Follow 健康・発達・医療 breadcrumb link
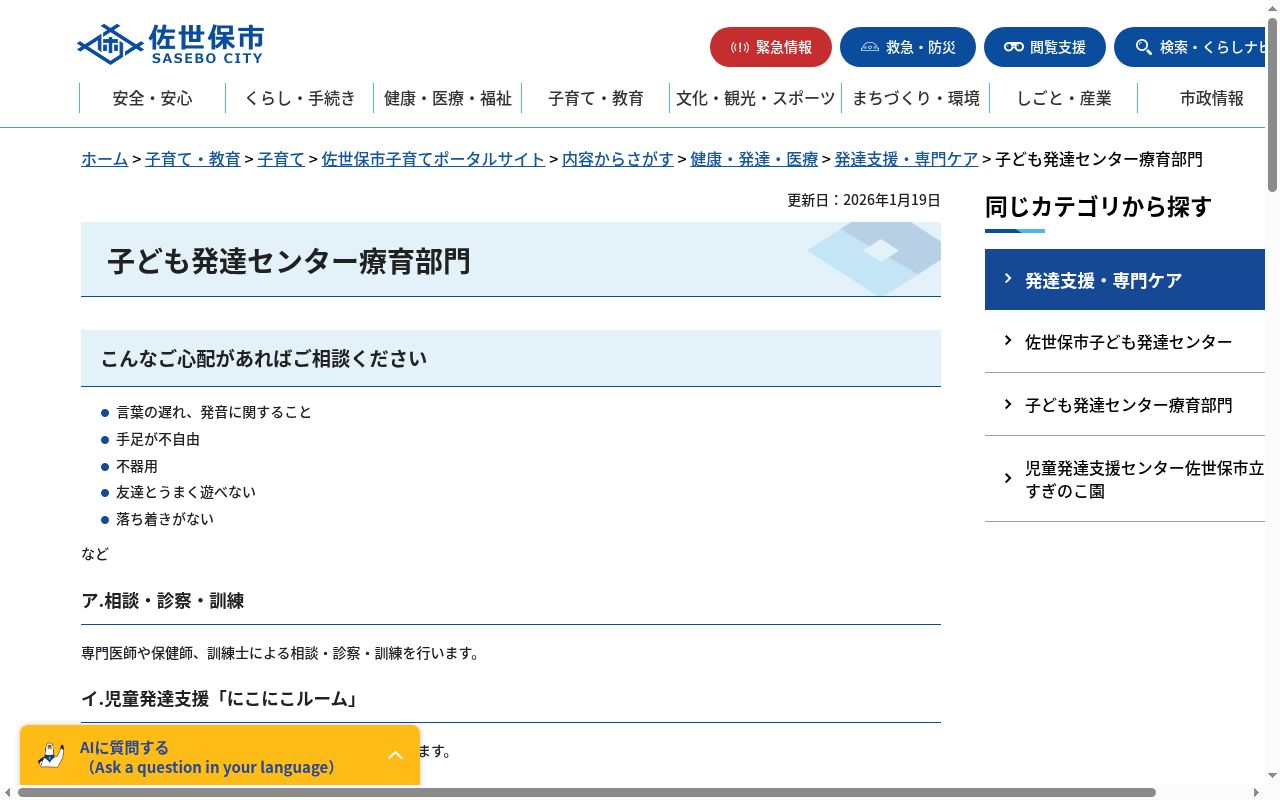The height and width of the screenshot is (800, 1280). tap(754, 159)
